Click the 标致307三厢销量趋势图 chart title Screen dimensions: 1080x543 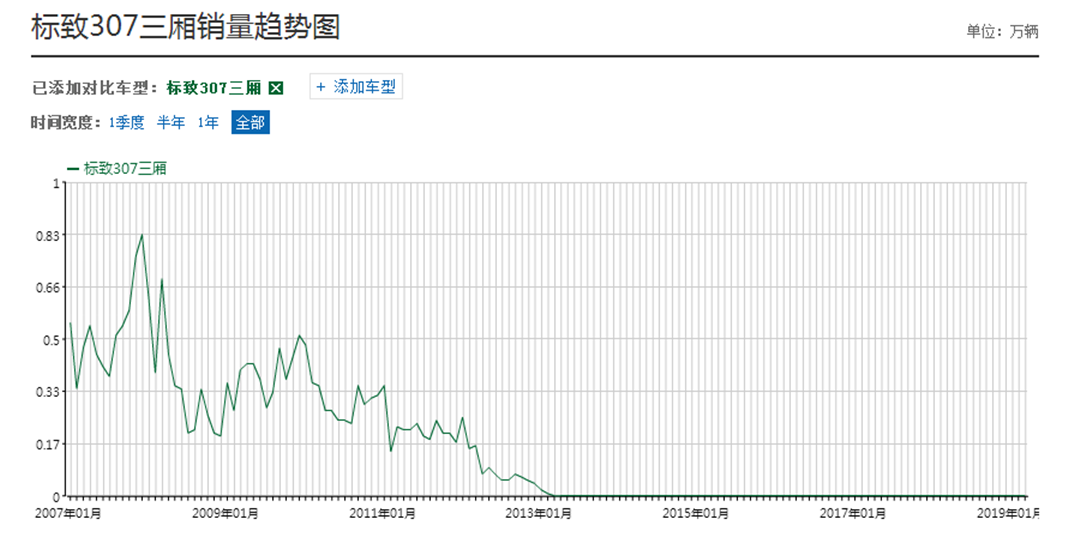[x=186, y=27]
